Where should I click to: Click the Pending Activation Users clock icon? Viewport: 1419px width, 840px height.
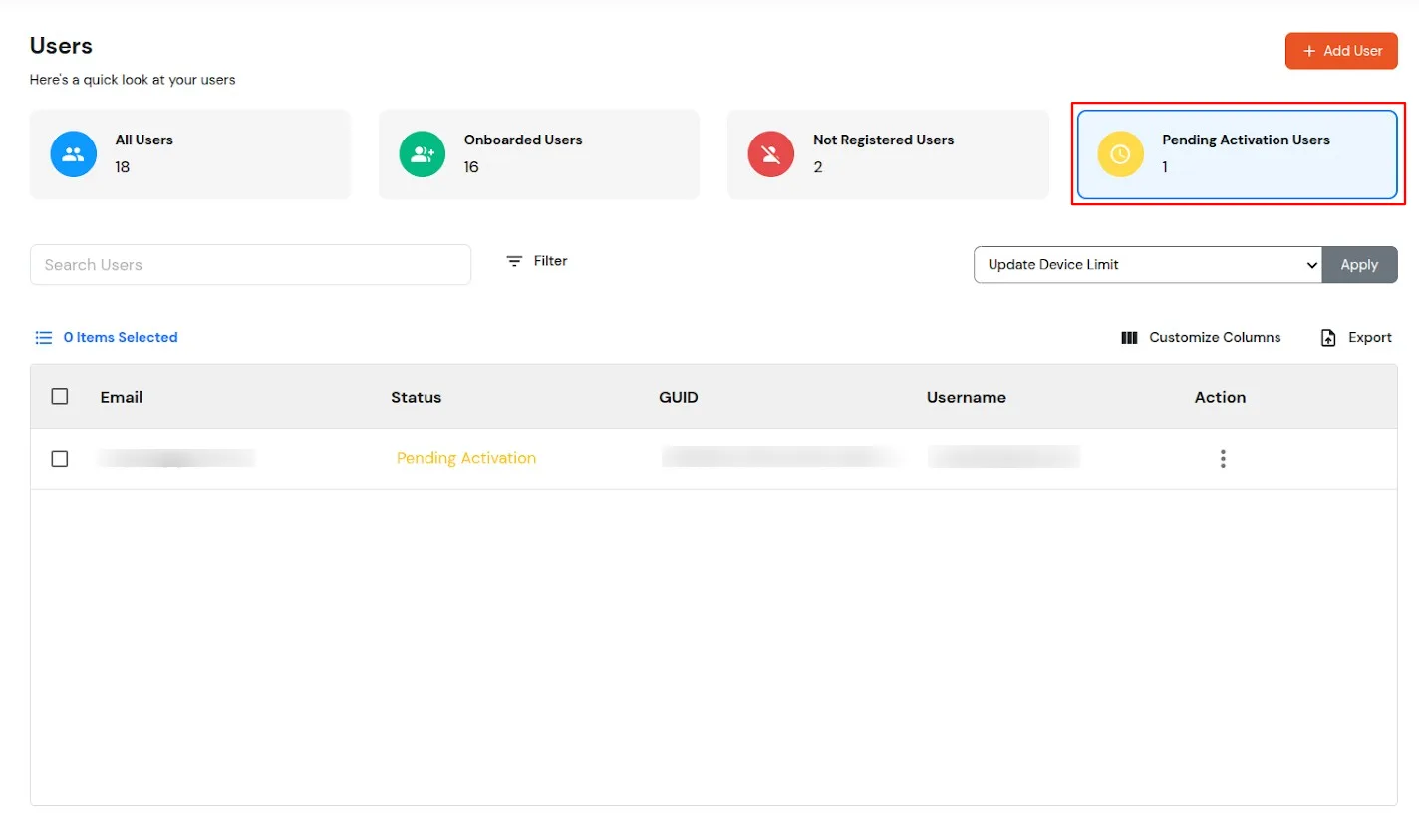click(x=1119, y=154)
